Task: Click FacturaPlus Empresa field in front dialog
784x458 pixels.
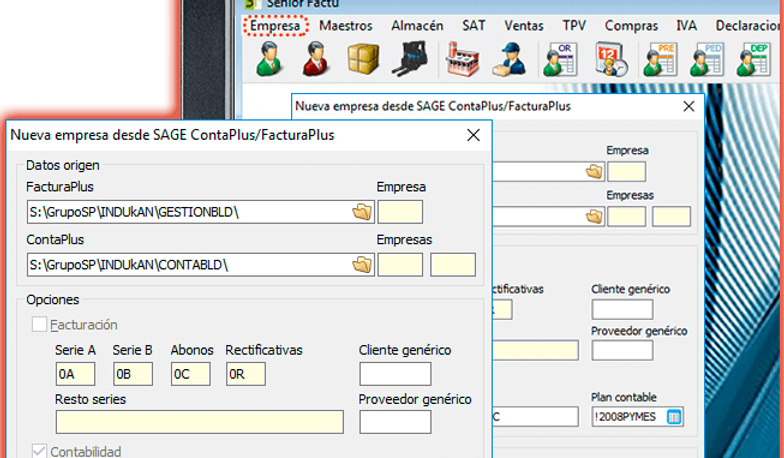Action: pos(400,212)
